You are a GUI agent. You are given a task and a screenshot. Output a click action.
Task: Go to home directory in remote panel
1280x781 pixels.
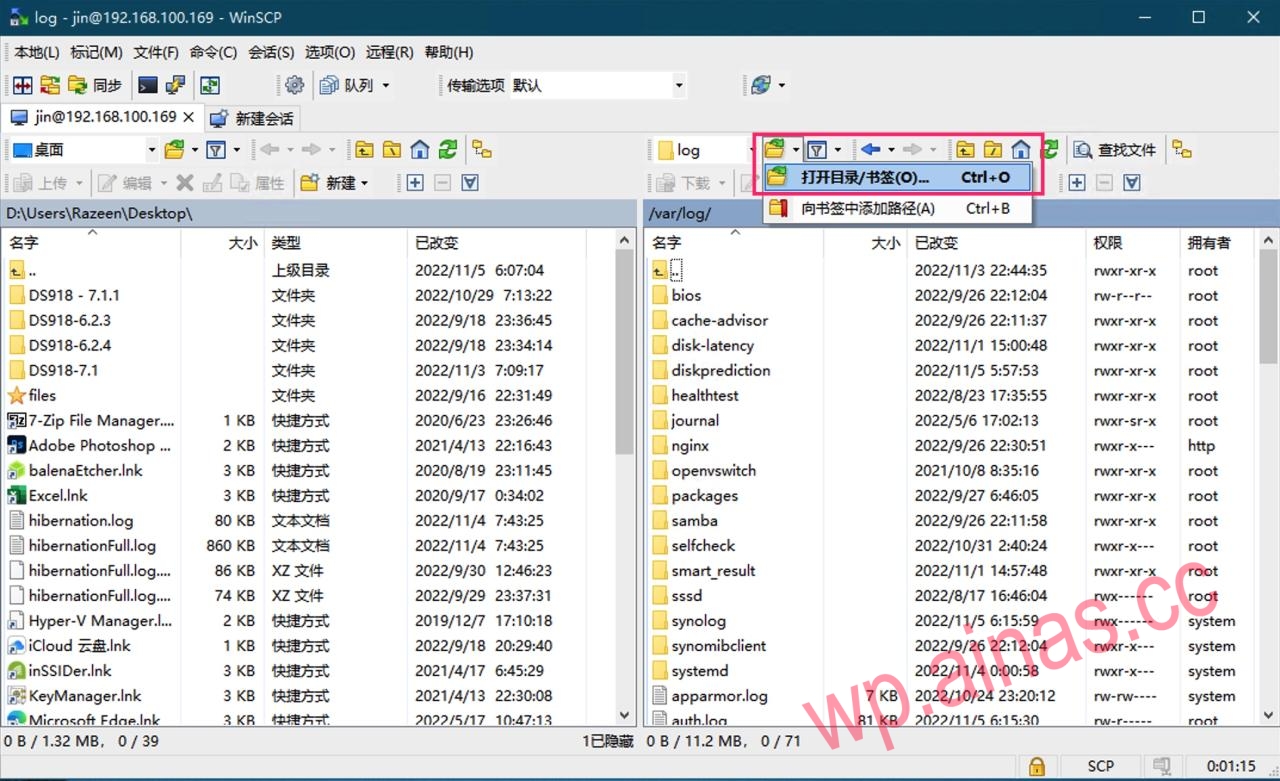point(1020,150)
